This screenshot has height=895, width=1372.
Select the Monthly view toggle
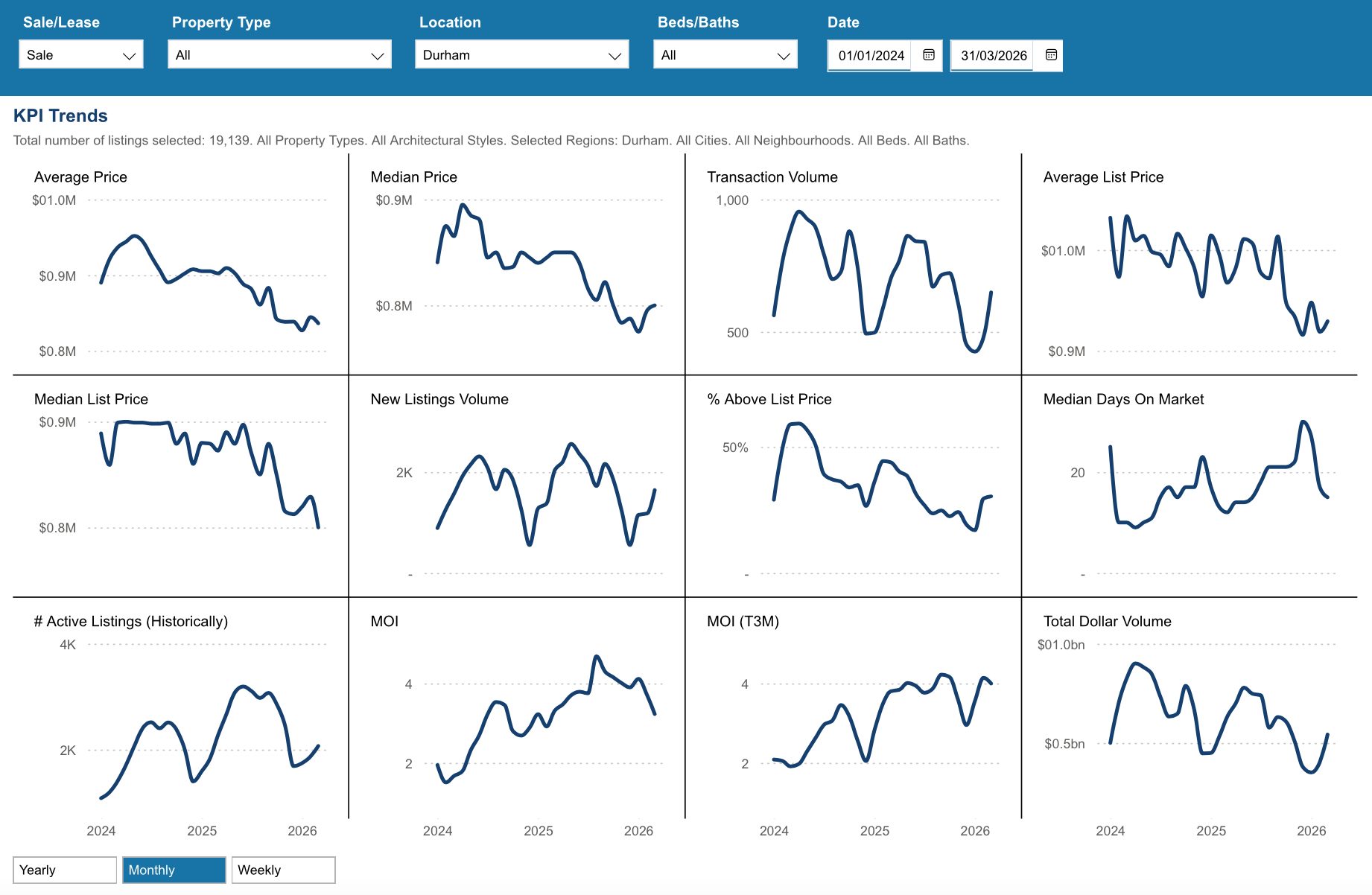[x=174, y=870]
